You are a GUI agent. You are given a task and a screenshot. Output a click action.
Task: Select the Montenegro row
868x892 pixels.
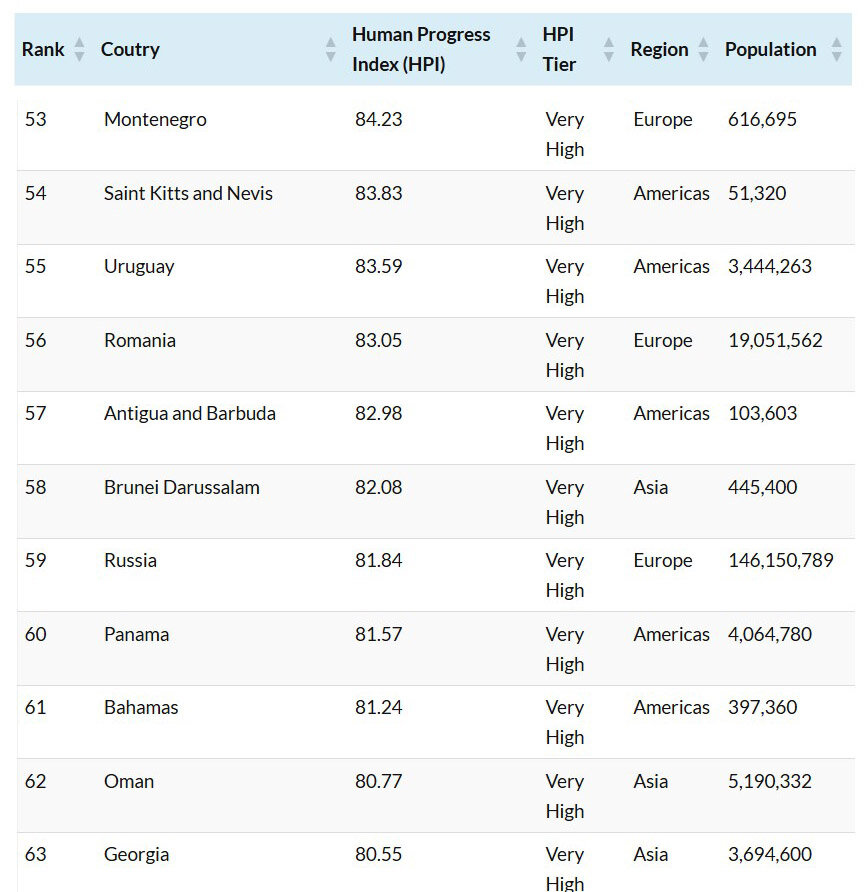436,134
